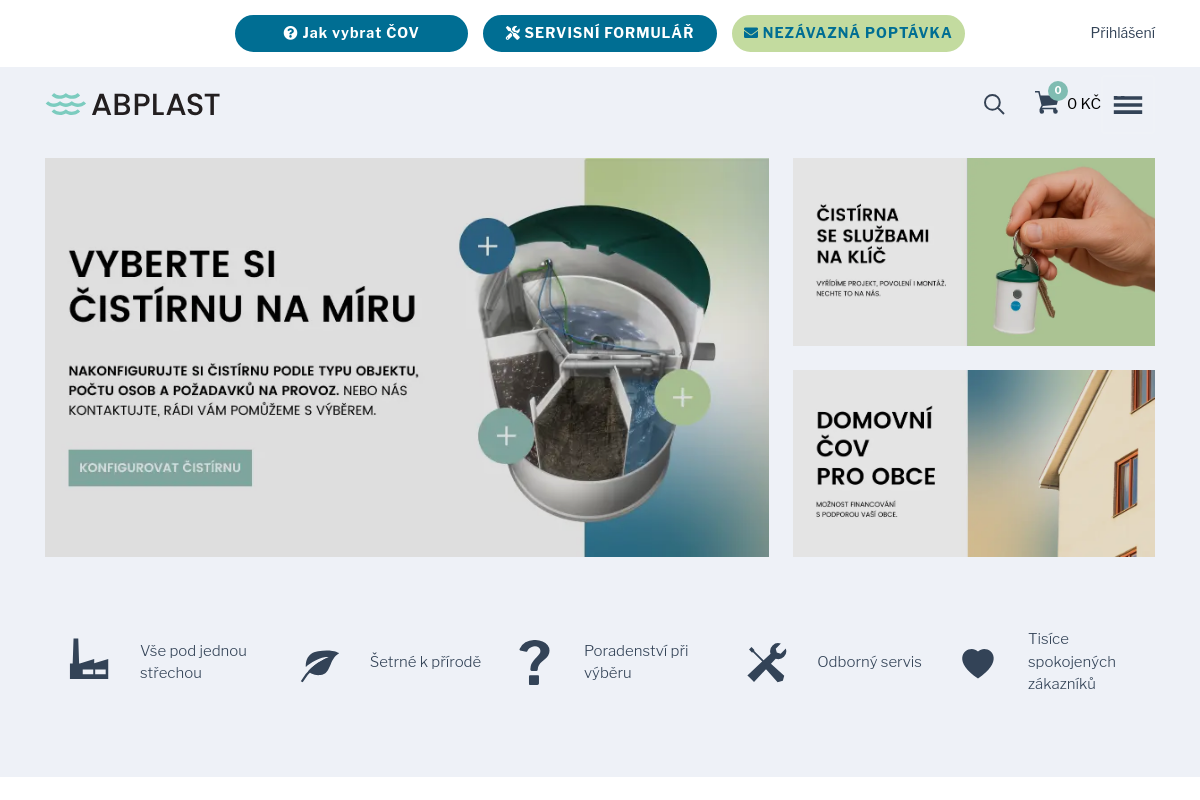Click the question mark icon near 'Poradenství při výběru'

[x=534, y=661]
